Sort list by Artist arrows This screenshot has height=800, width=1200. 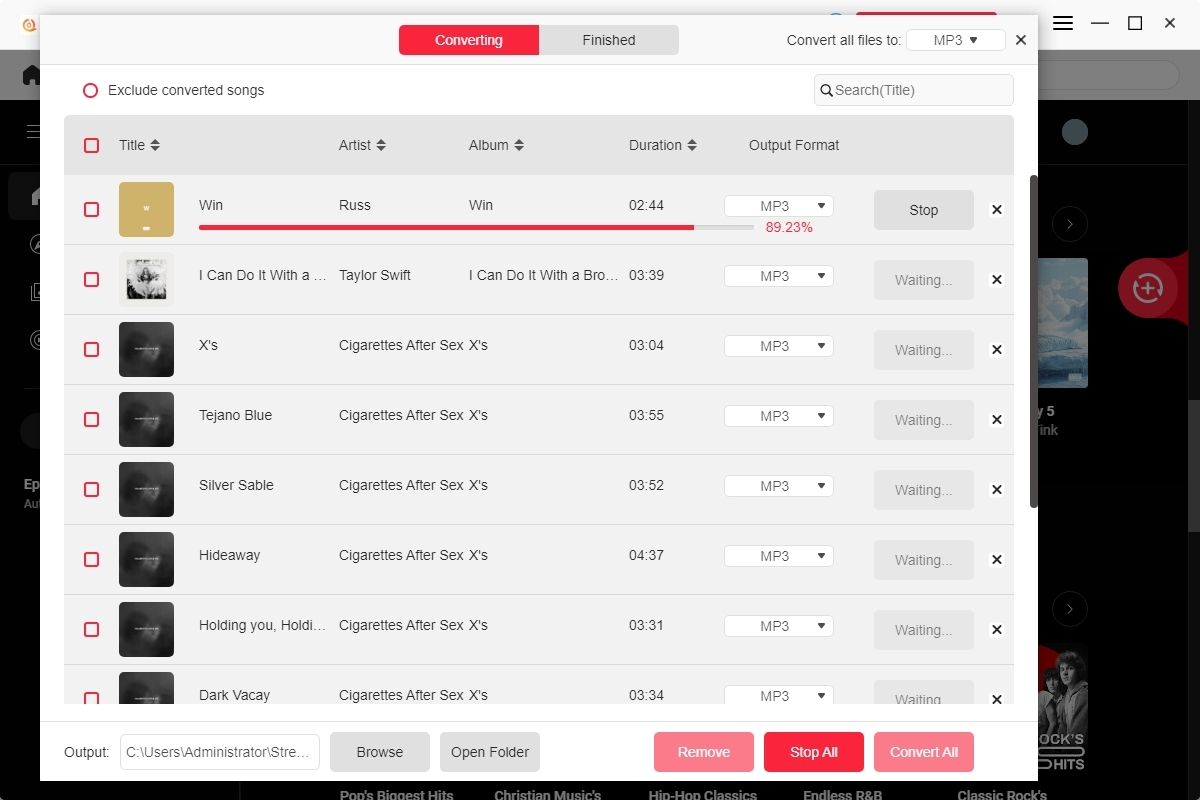pos(381,145)
